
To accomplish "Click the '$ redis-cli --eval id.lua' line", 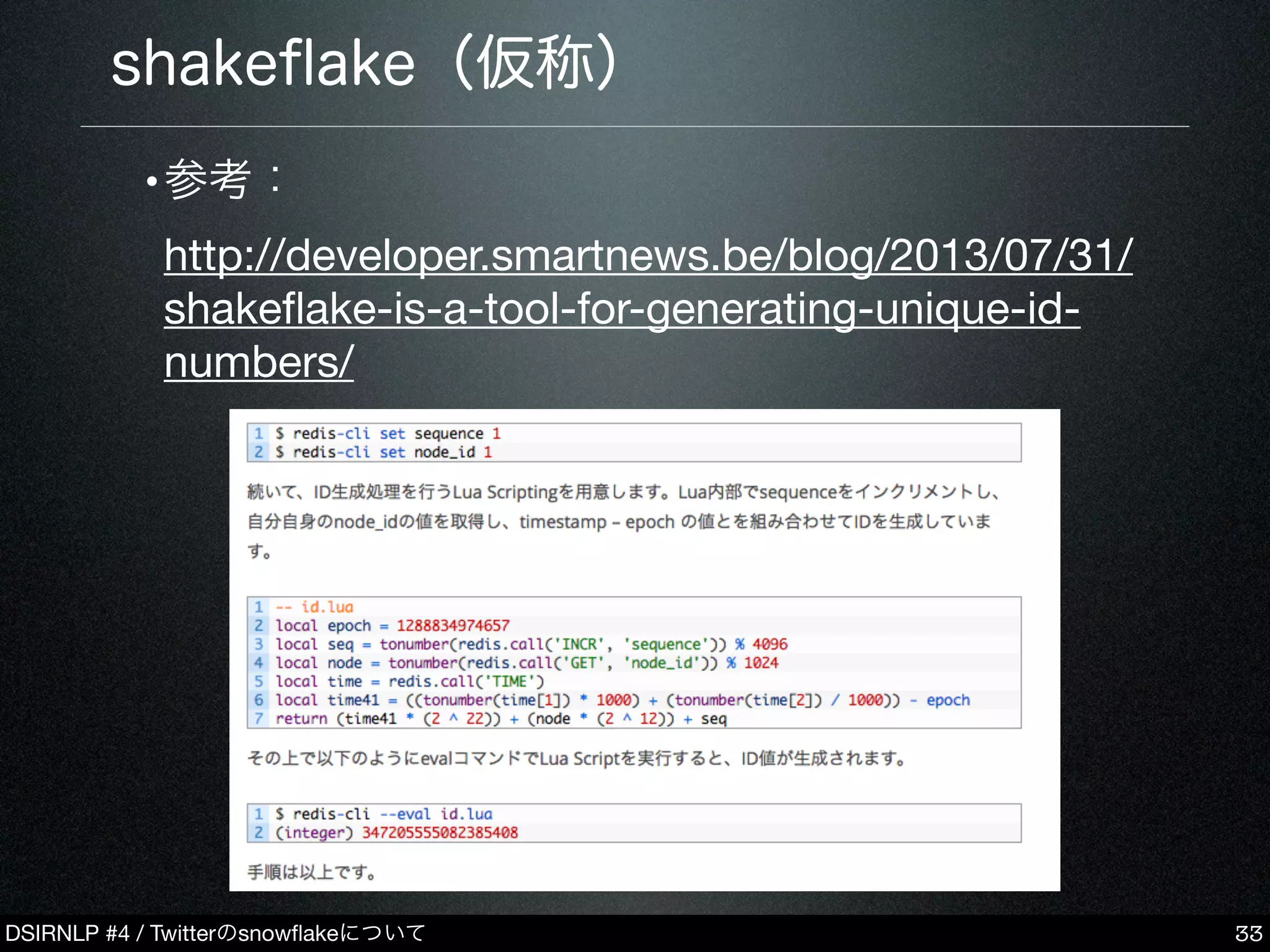I will (x=384, y=814).
